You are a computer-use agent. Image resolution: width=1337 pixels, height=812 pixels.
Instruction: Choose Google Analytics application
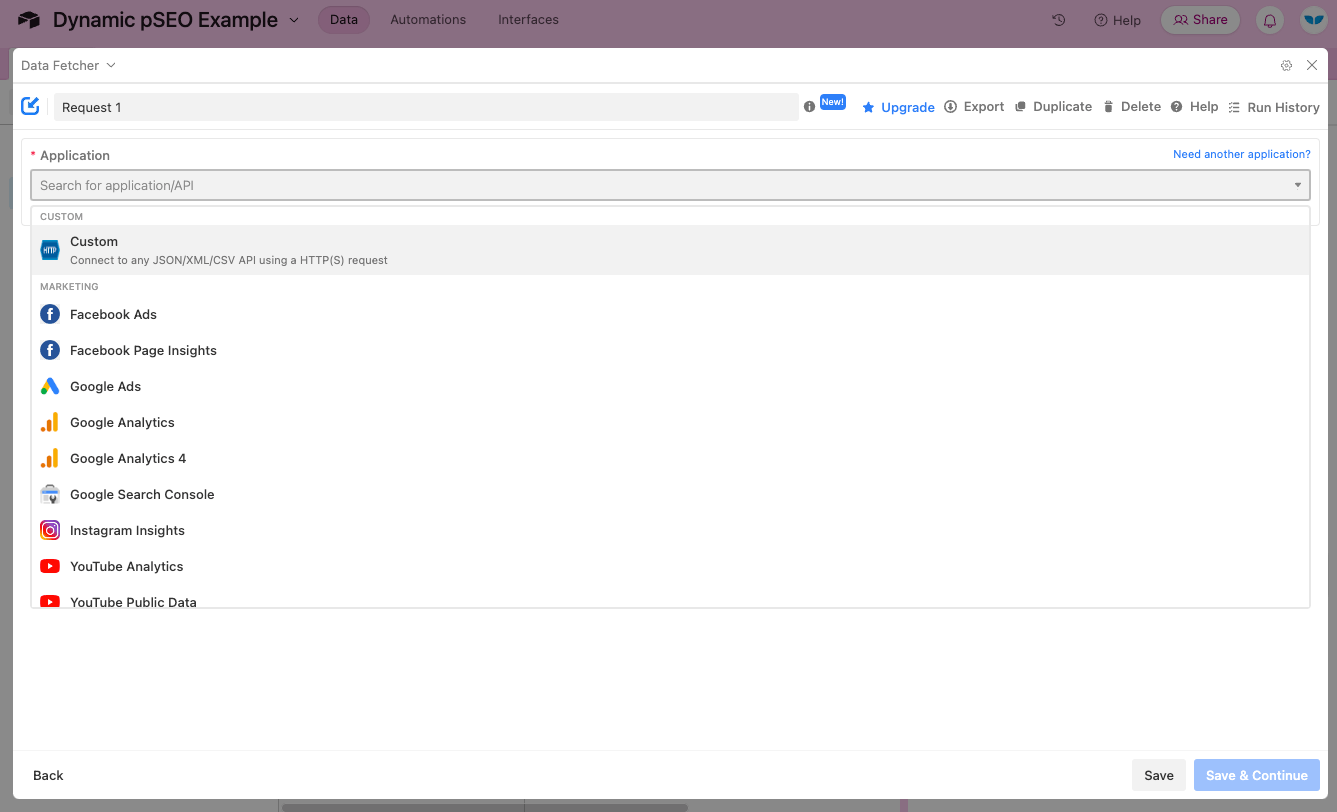click(x=670, y=422)
